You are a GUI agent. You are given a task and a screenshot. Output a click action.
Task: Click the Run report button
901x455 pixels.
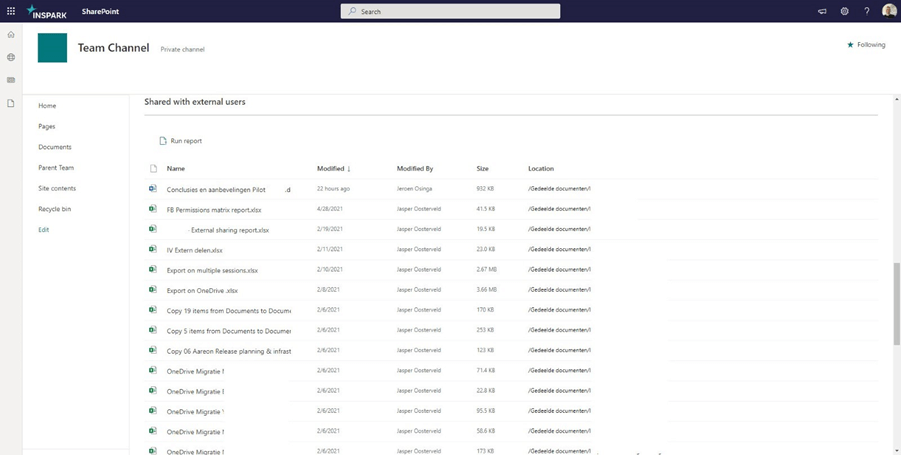(180, 141)
